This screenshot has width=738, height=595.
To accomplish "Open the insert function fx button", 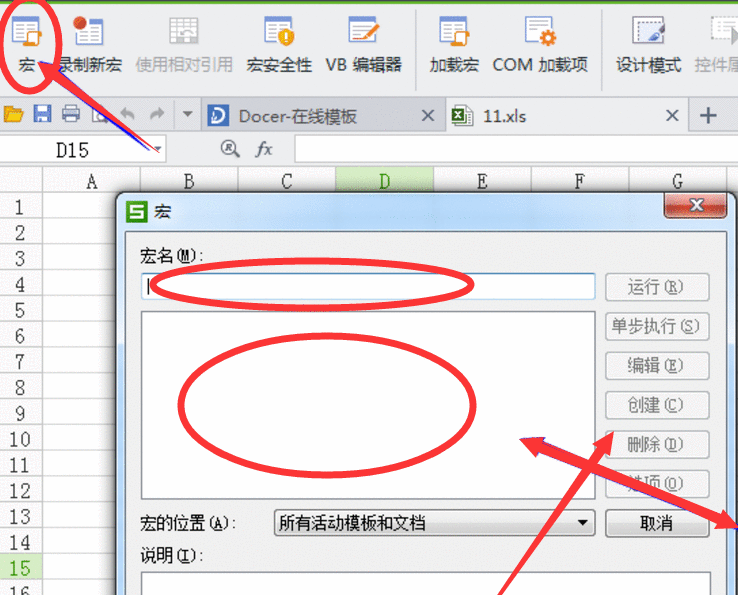I will (x=264, y=149).
